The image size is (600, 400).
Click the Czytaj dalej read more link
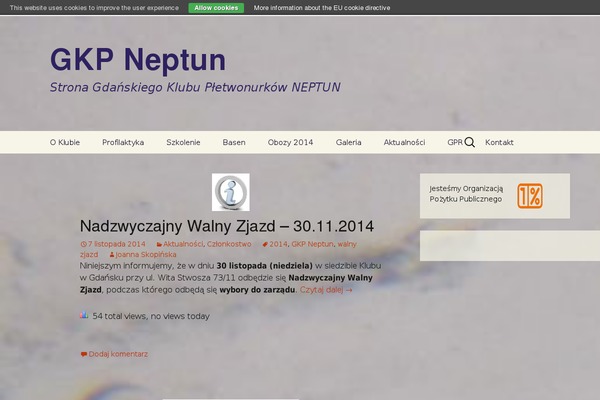326,290
